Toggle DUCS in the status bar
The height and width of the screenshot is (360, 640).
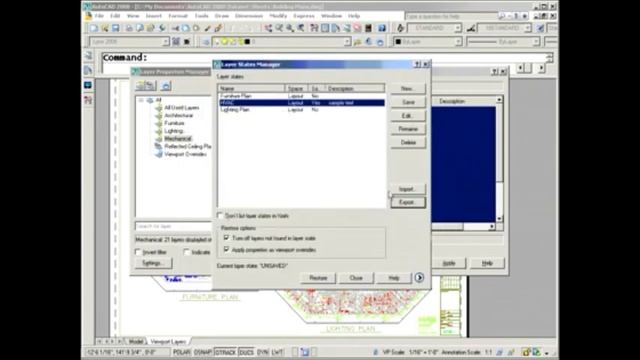tap(246, 352)
